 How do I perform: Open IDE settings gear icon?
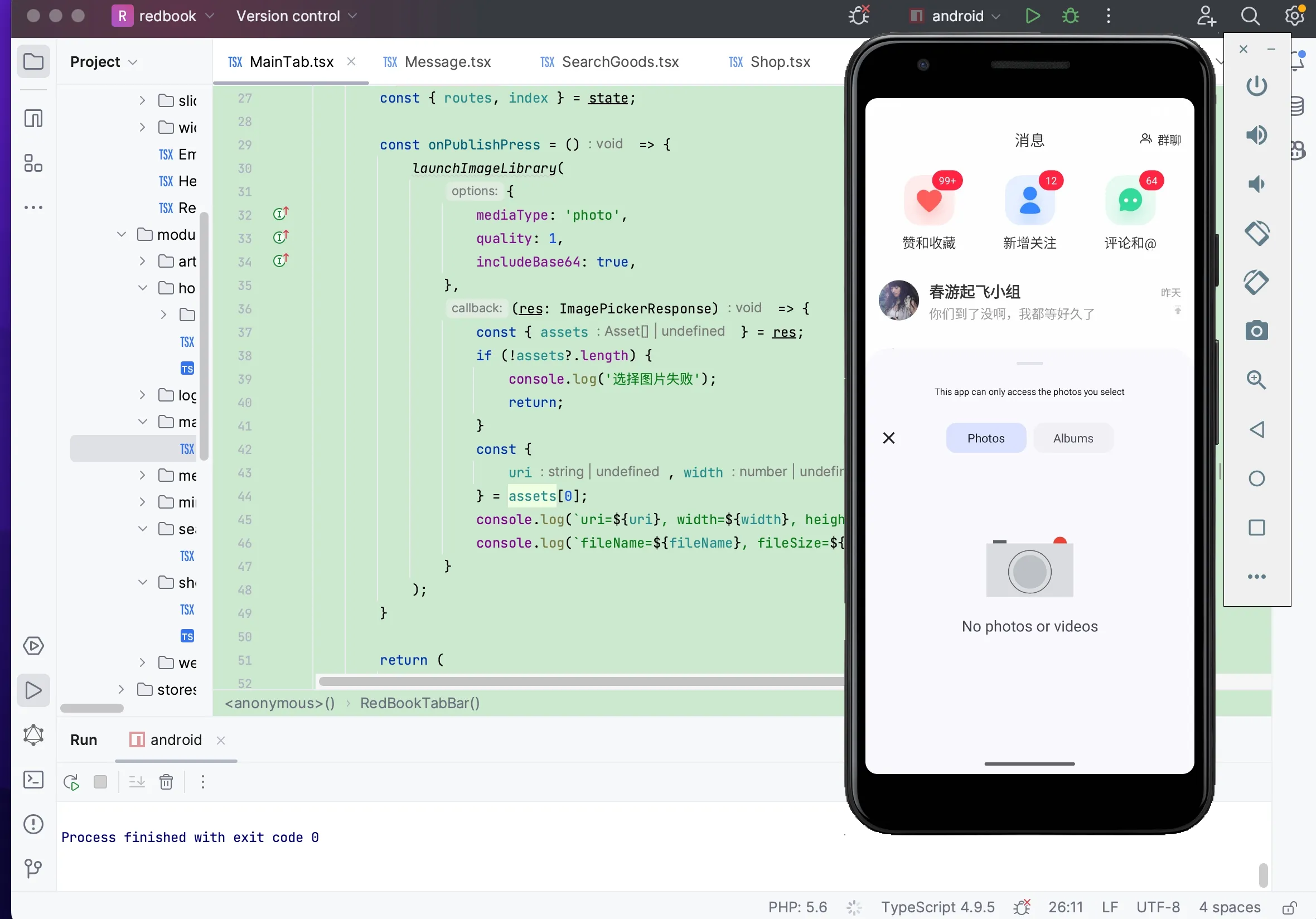pos(1294,16)
